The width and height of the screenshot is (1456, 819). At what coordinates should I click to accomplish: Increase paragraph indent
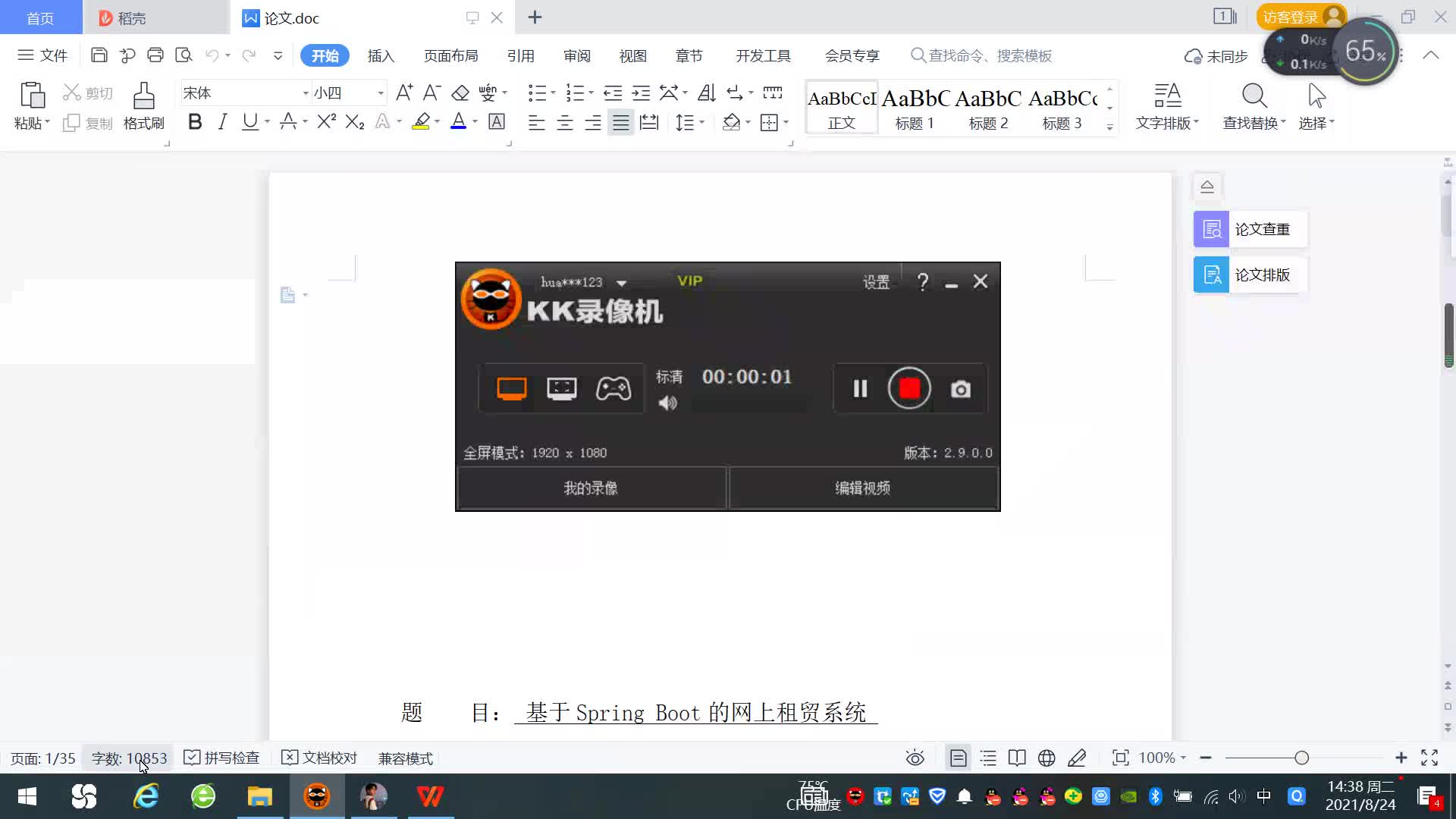642,93
